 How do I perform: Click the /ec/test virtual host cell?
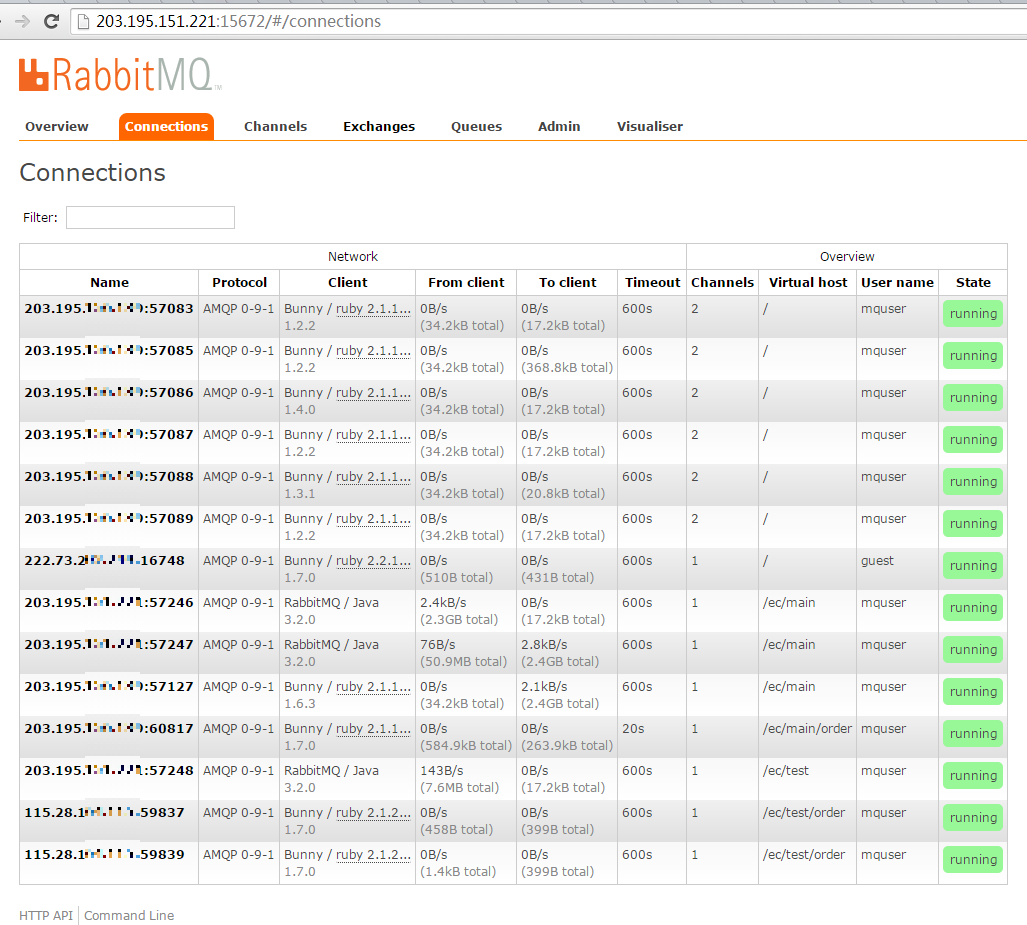[785, 770]
